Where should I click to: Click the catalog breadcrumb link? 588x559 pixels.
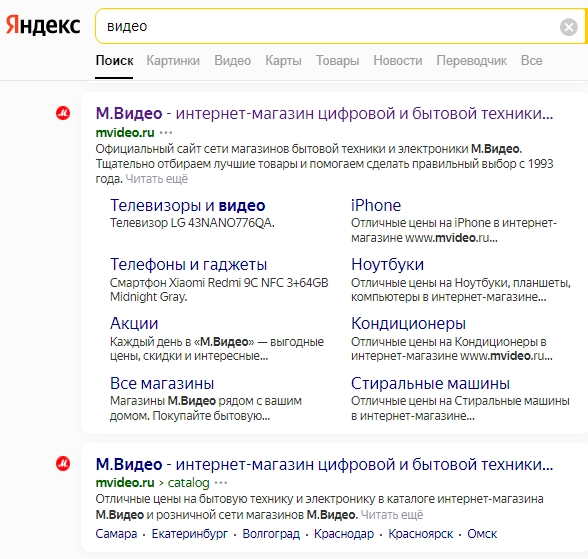click(188, 483)
